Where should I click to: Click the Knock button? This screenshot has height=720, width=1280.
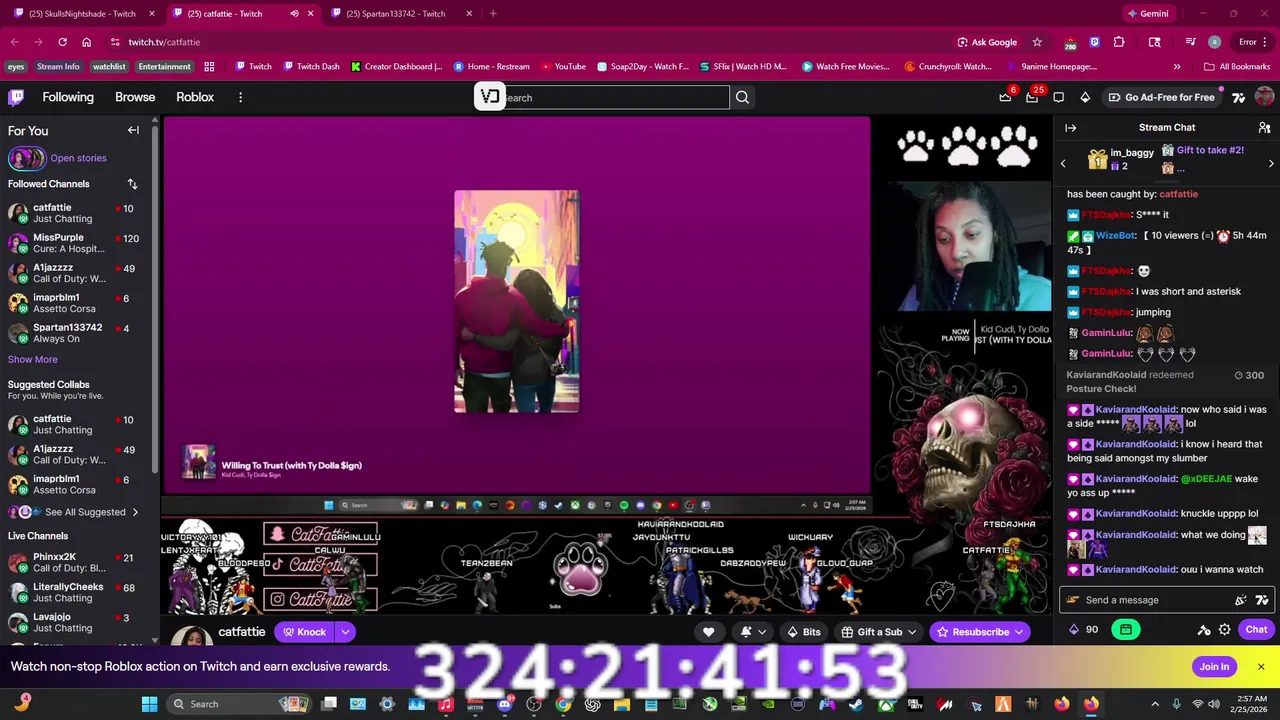tap(305, 632)
